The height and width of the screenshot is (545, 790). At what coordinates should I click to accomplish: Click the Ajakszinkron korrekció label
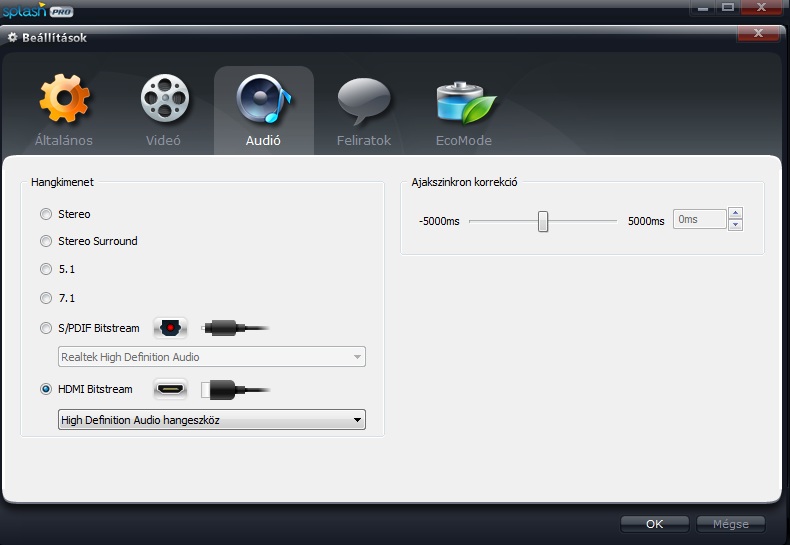(x=464, y=182)
